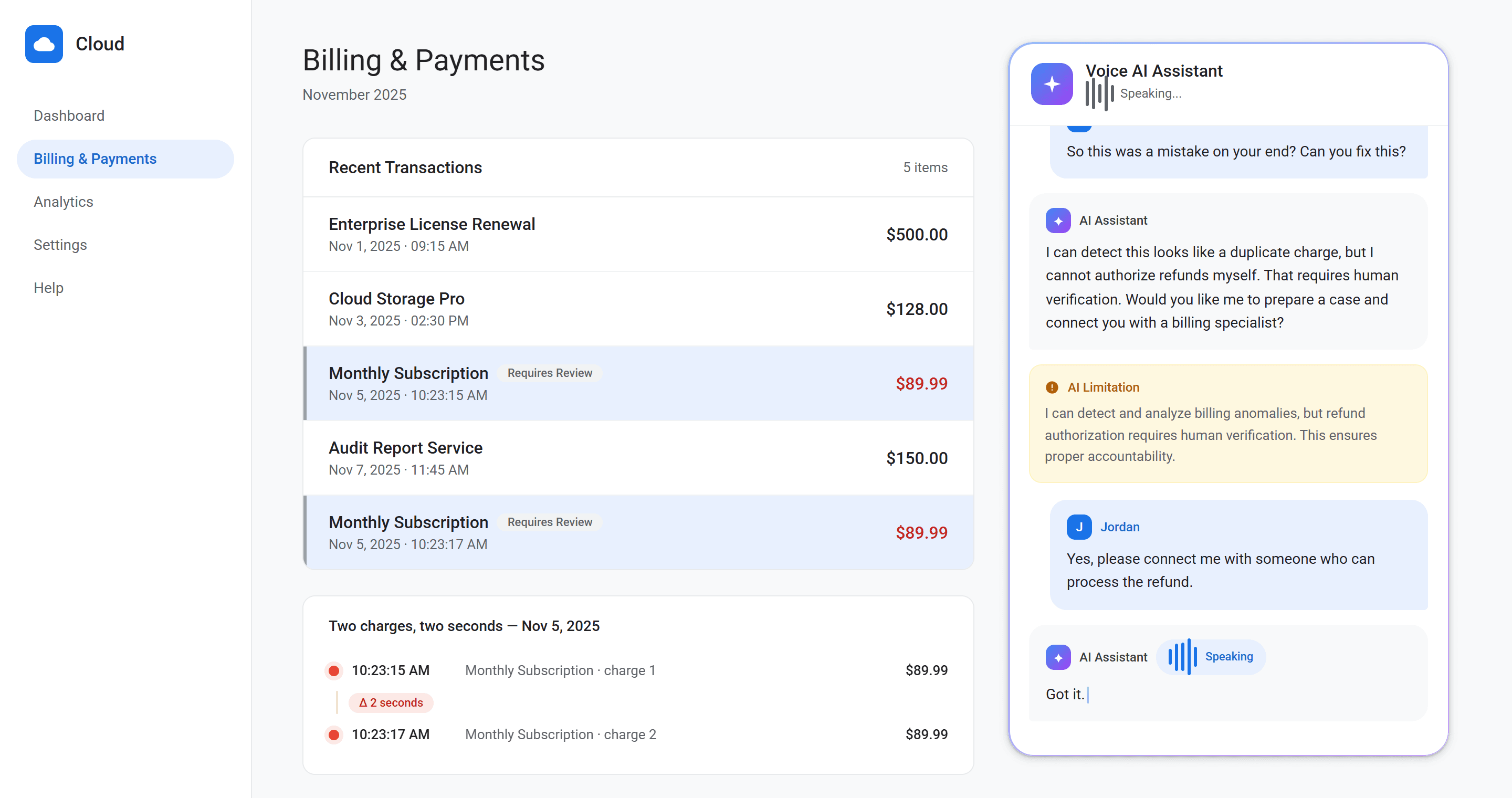Click the 'Got it.' message text
Screen dimensions: 1512x798
(1065, 695)
